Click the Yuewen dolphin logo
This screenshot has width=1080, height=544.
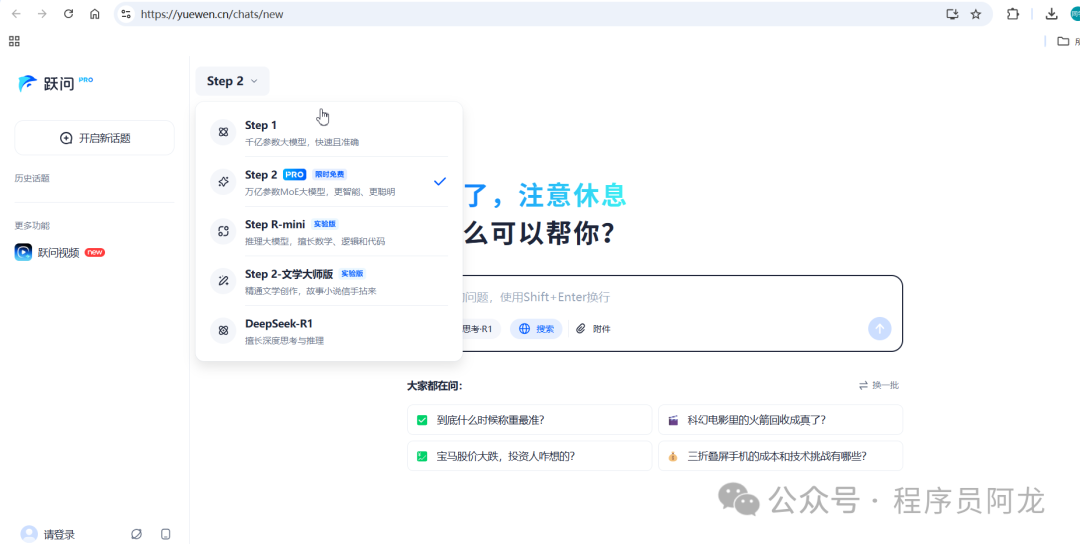click(x=28, y=83)
